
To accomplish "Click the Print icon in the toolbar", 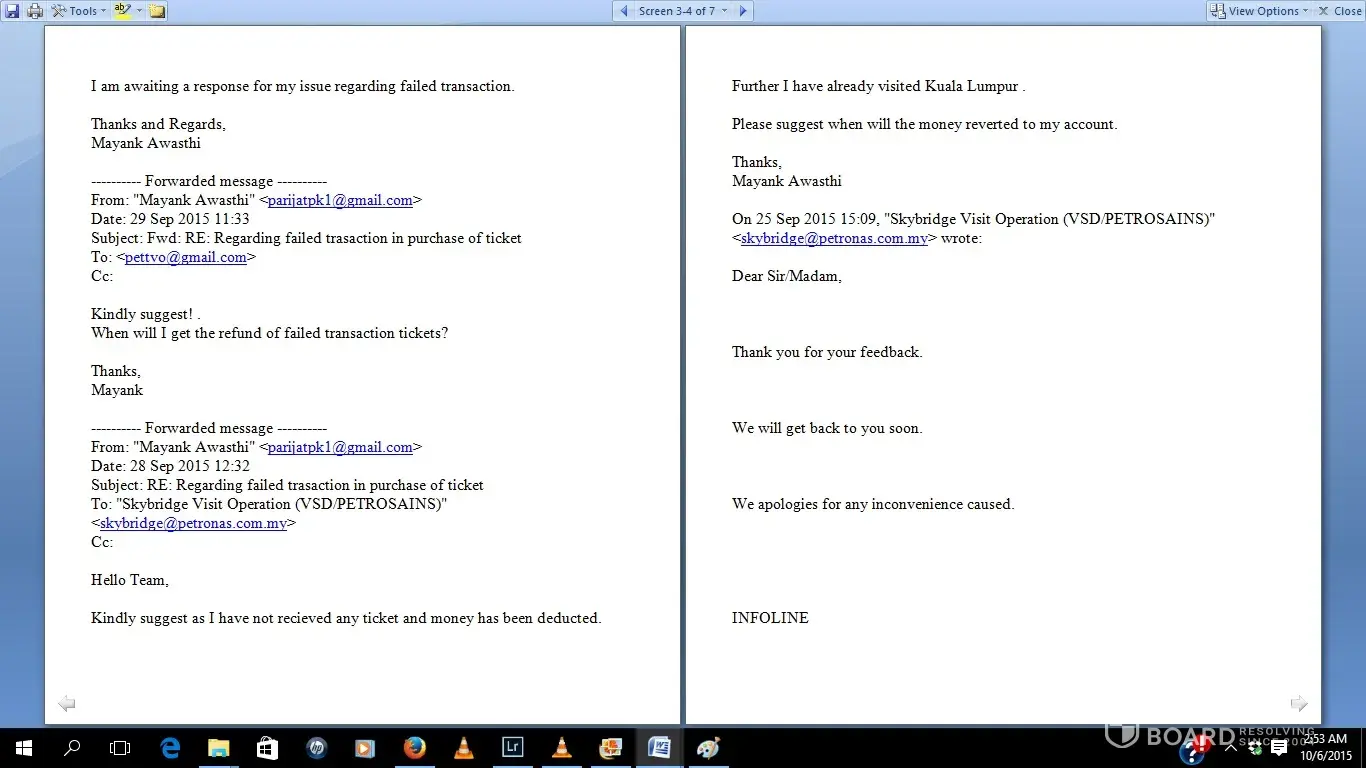I will tap(35, 11).
